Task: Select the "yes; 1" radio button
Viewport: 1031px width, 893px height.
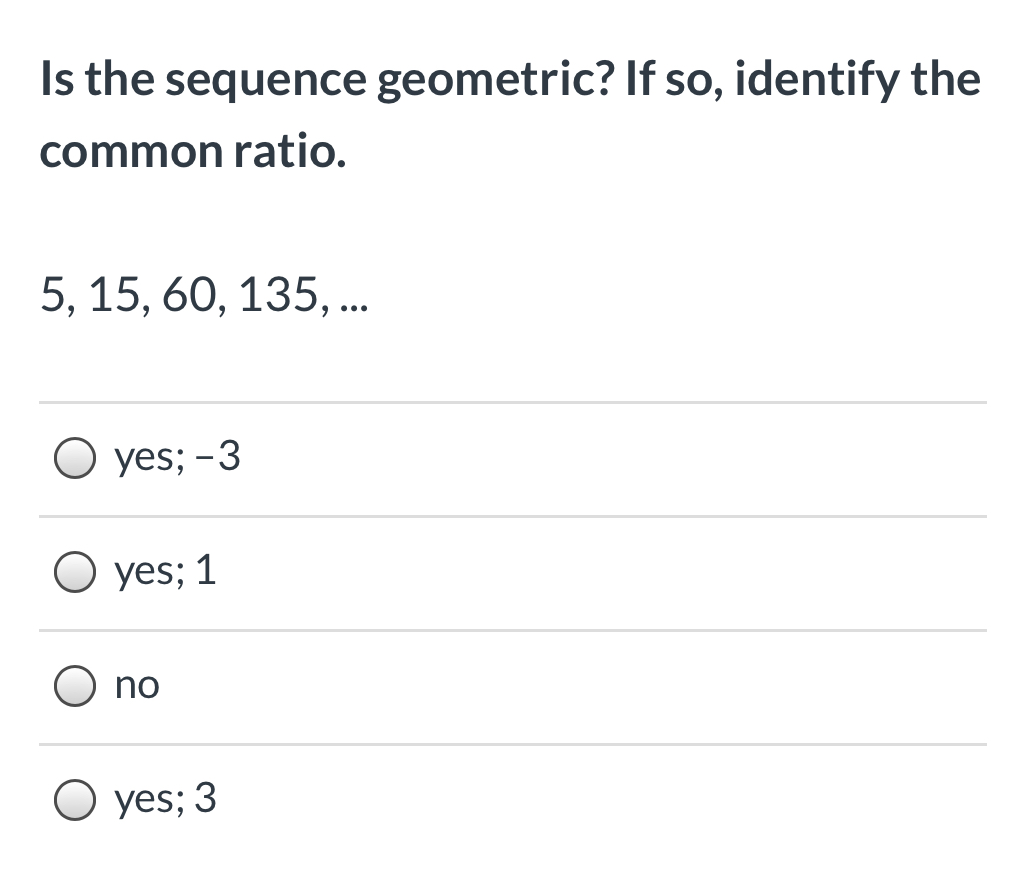Action: (76, 573)
